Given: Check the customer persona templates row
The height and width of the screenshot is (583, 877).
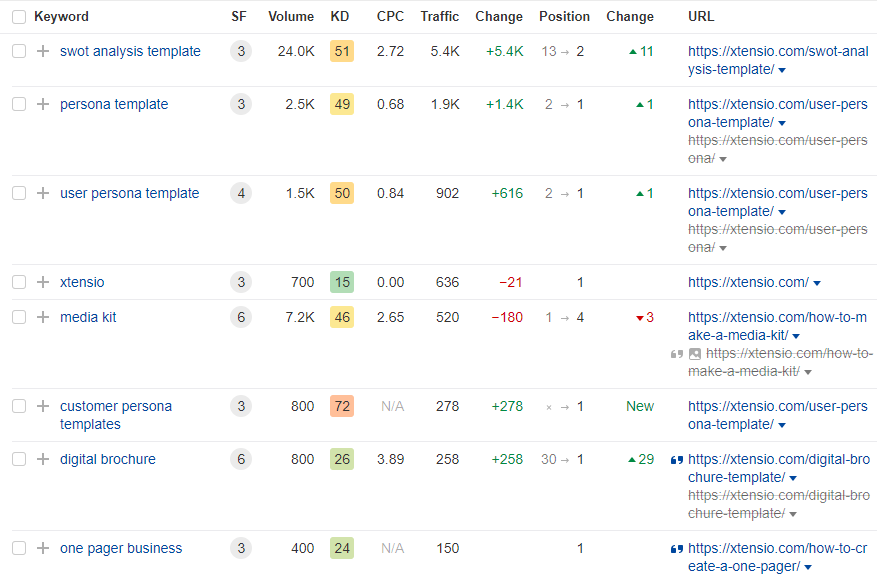Looking at the screenshot, I should 19,407.
